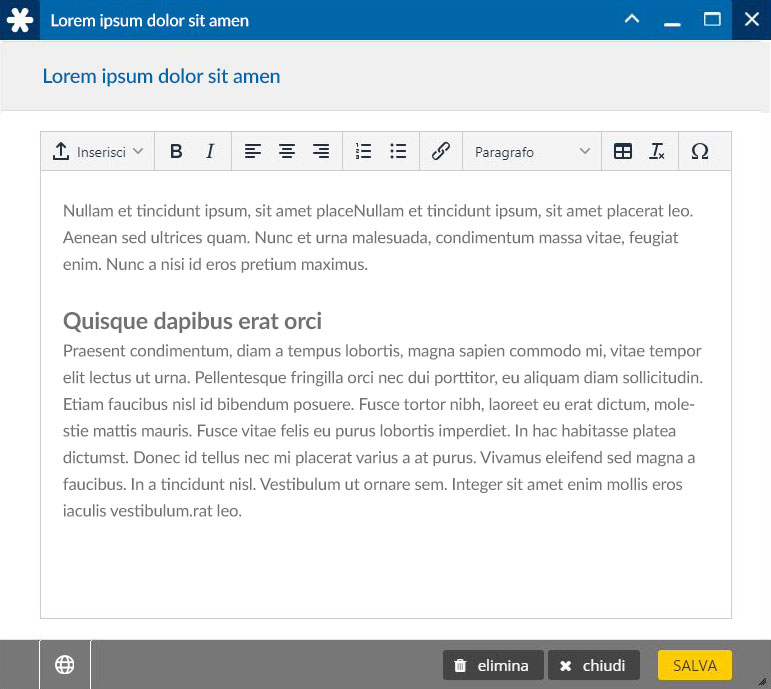771x689 pixels.
Task: Click the globe language icon
Action: tap(65, 665)
